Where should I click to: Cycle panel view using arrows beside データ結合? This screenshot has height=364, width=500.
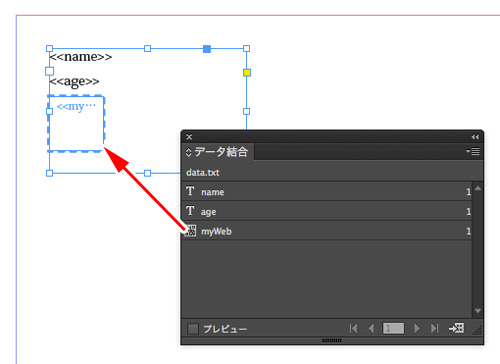[188, 152]
